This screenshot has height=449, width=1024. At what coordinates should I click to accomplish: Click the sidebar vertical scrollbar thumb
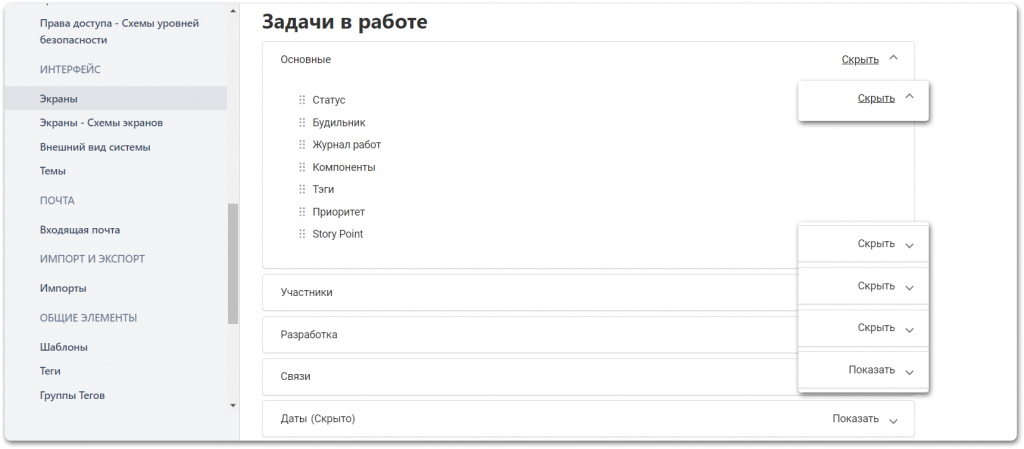233,263
